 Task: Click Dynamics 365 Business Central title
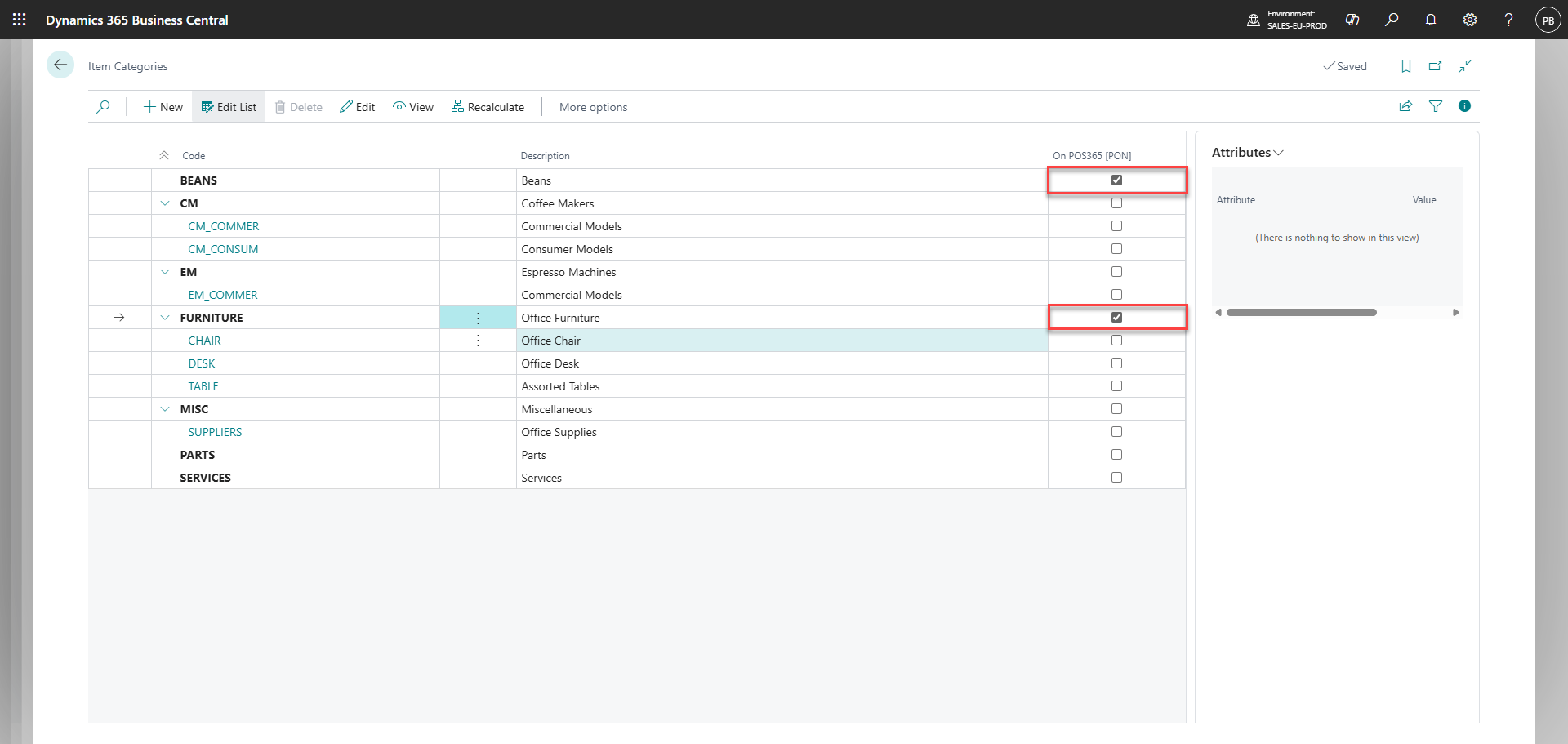[137, 20]
